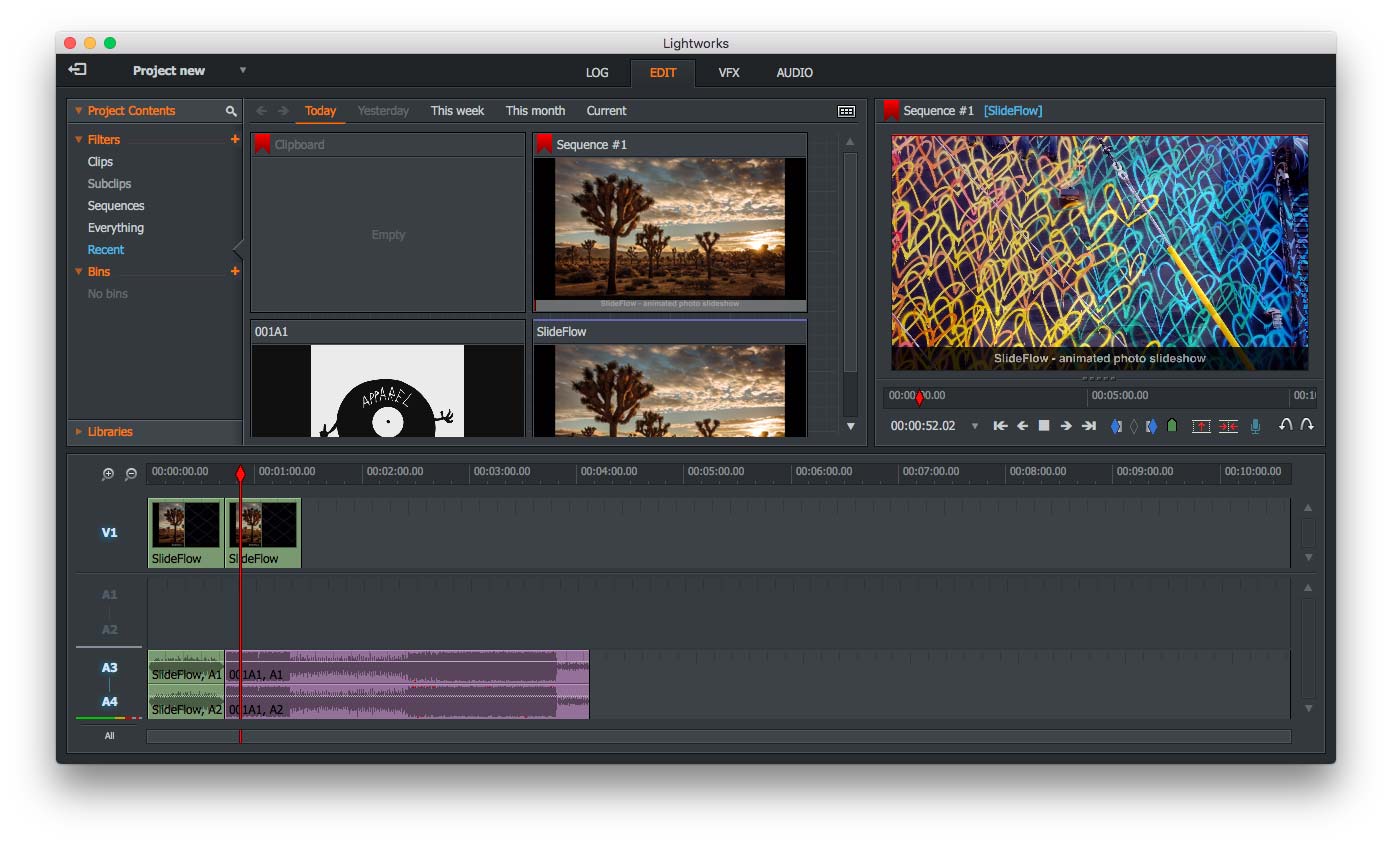Nudge one frame backward

point(1022,426)
